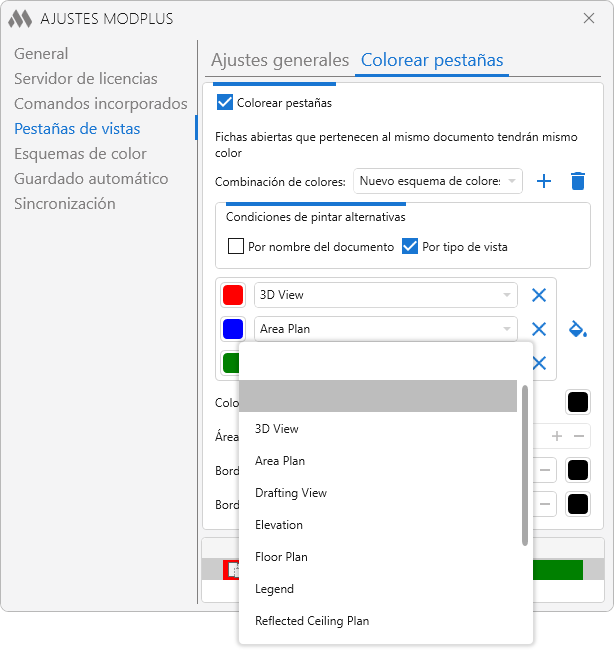Open Servidor de licencias section

pos(86,79)
